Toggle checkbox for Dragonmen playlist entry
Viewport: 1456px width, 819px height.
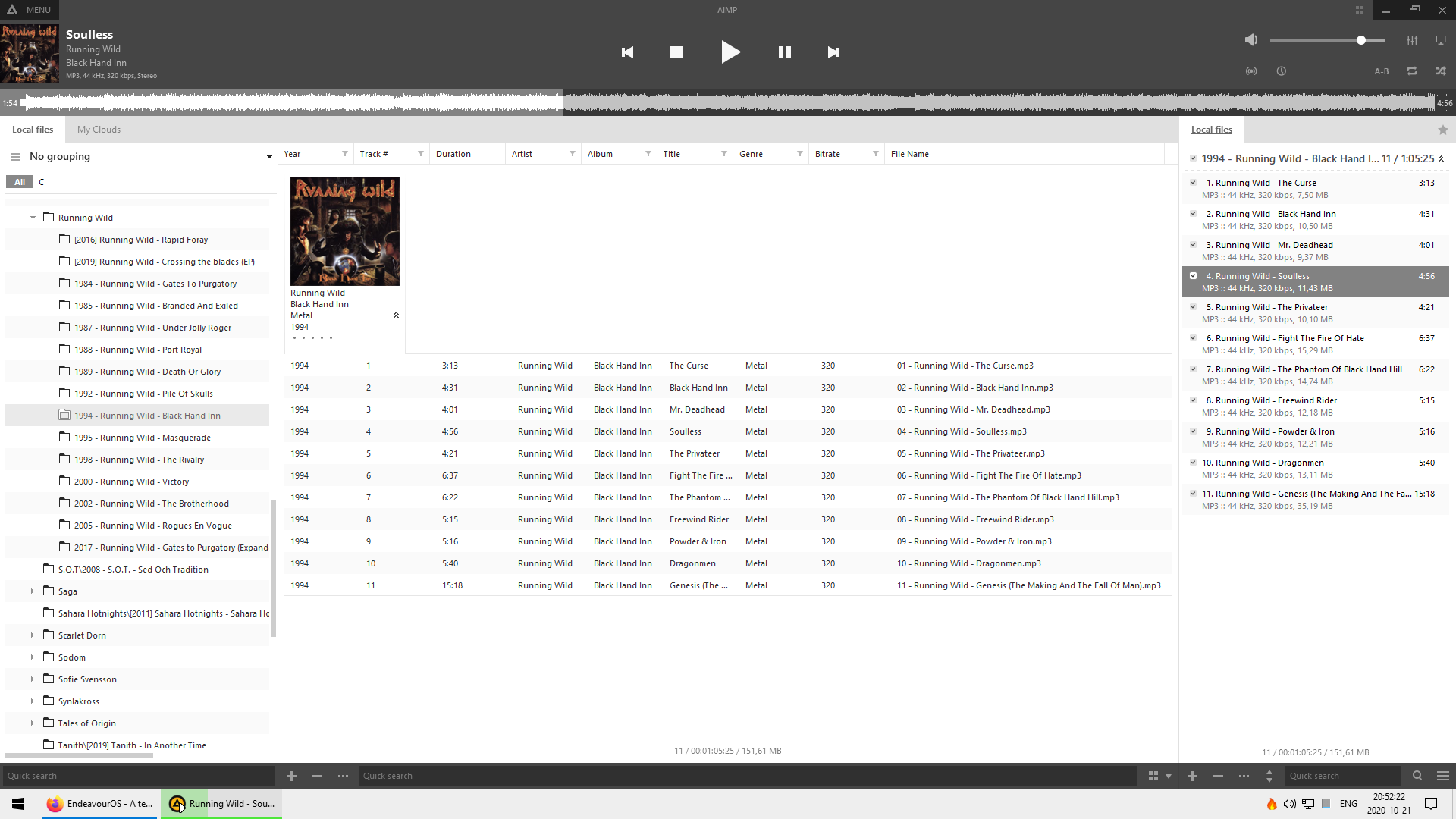point(1193,463)
